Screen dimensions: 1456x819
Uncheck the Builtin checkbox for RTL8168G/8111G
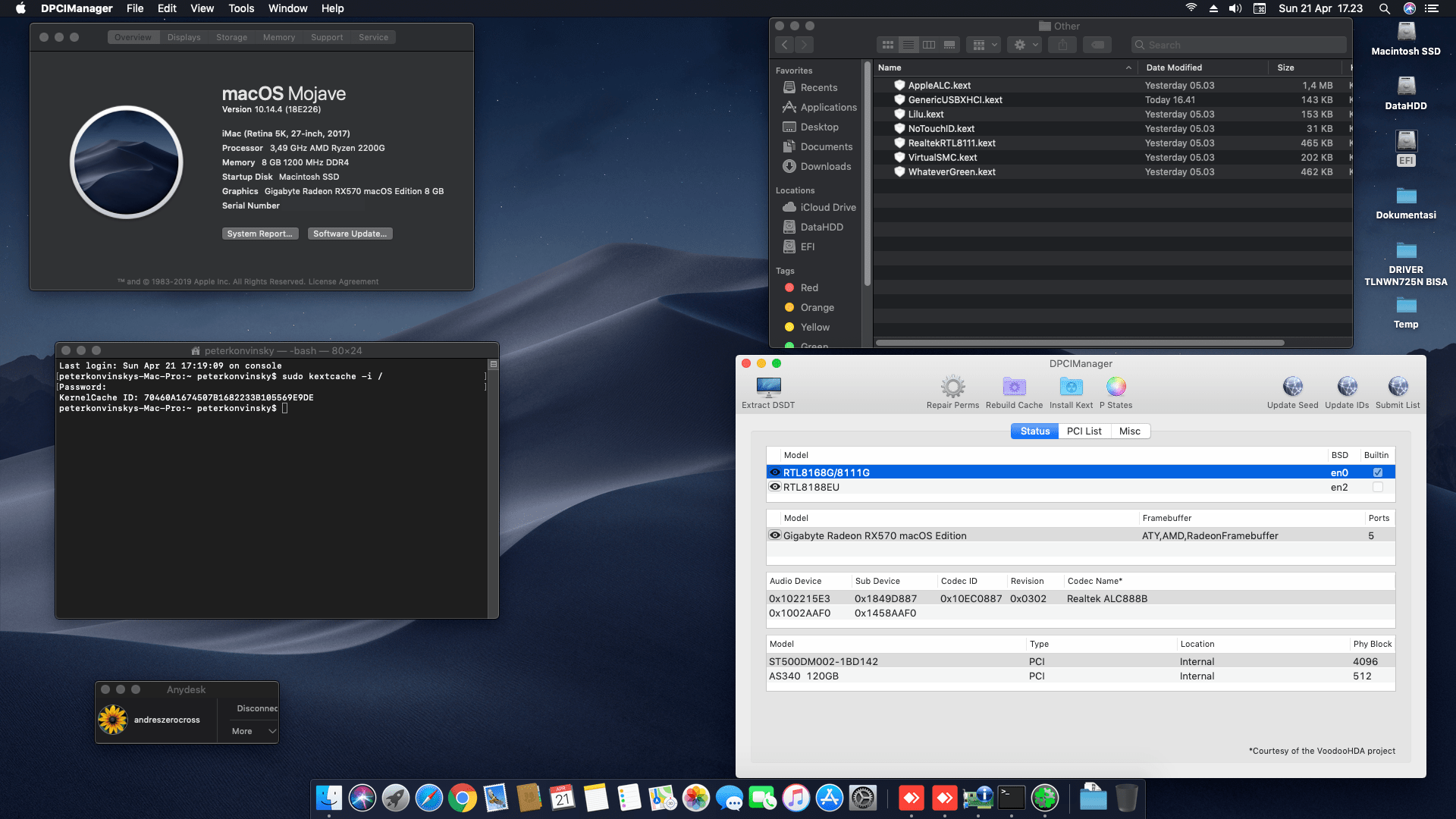pos(1377,472)
